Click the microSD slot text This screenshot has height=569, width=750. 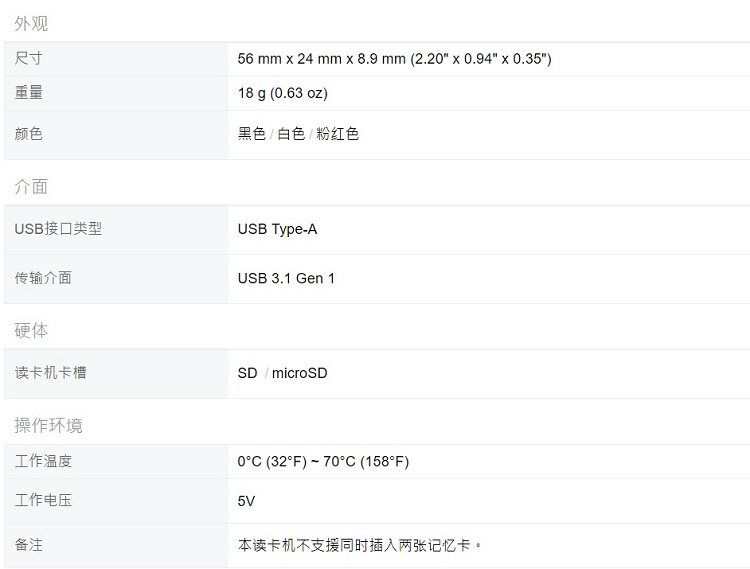(299, 373)
